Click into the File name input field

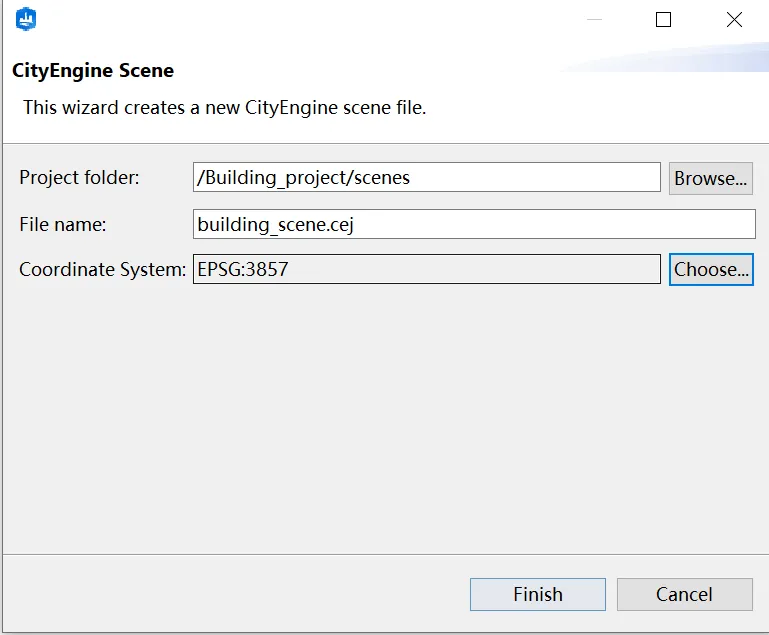[x=474, y=224]
